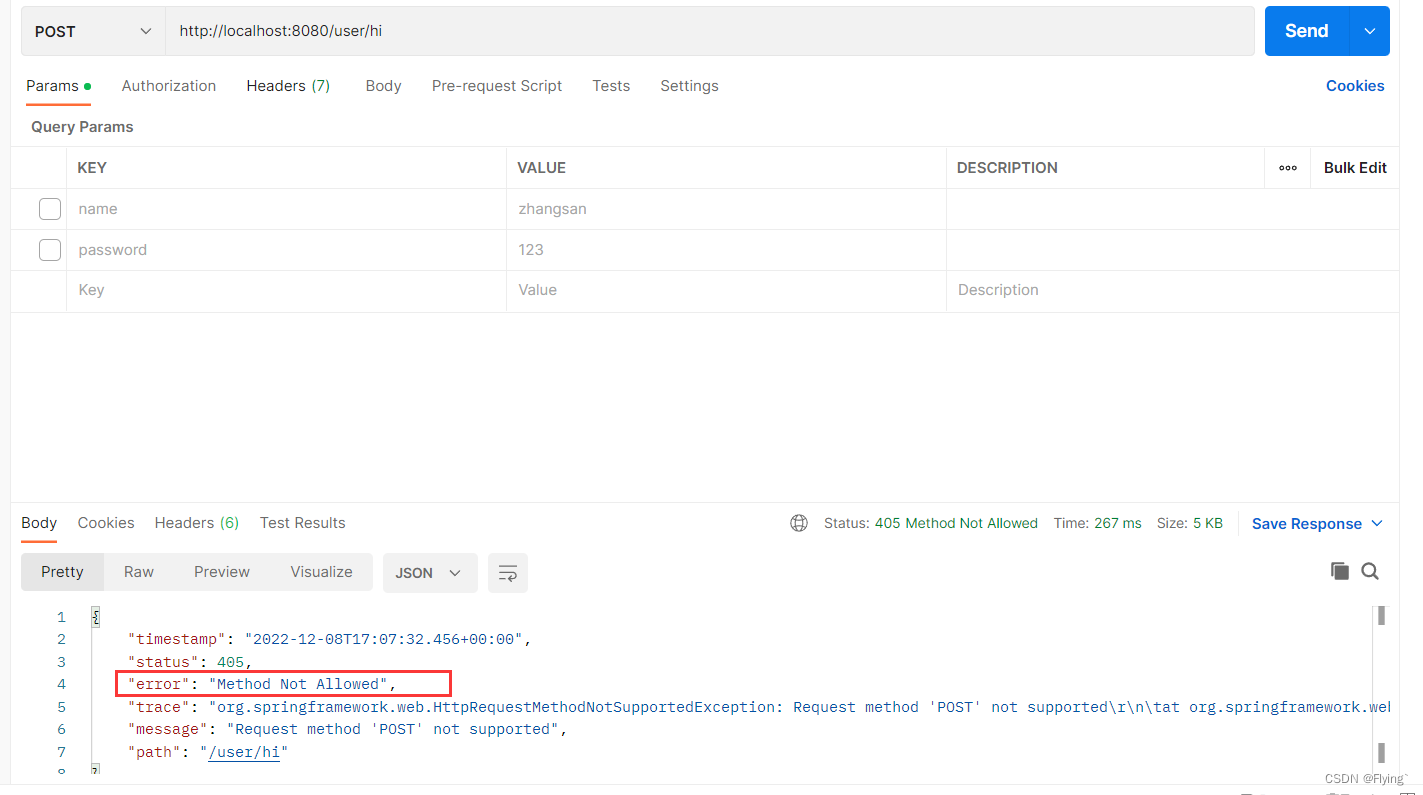Click the "Method Not Allowed" error value
Viewport: 1423px width, 795px height.
[x=298, y=684]
